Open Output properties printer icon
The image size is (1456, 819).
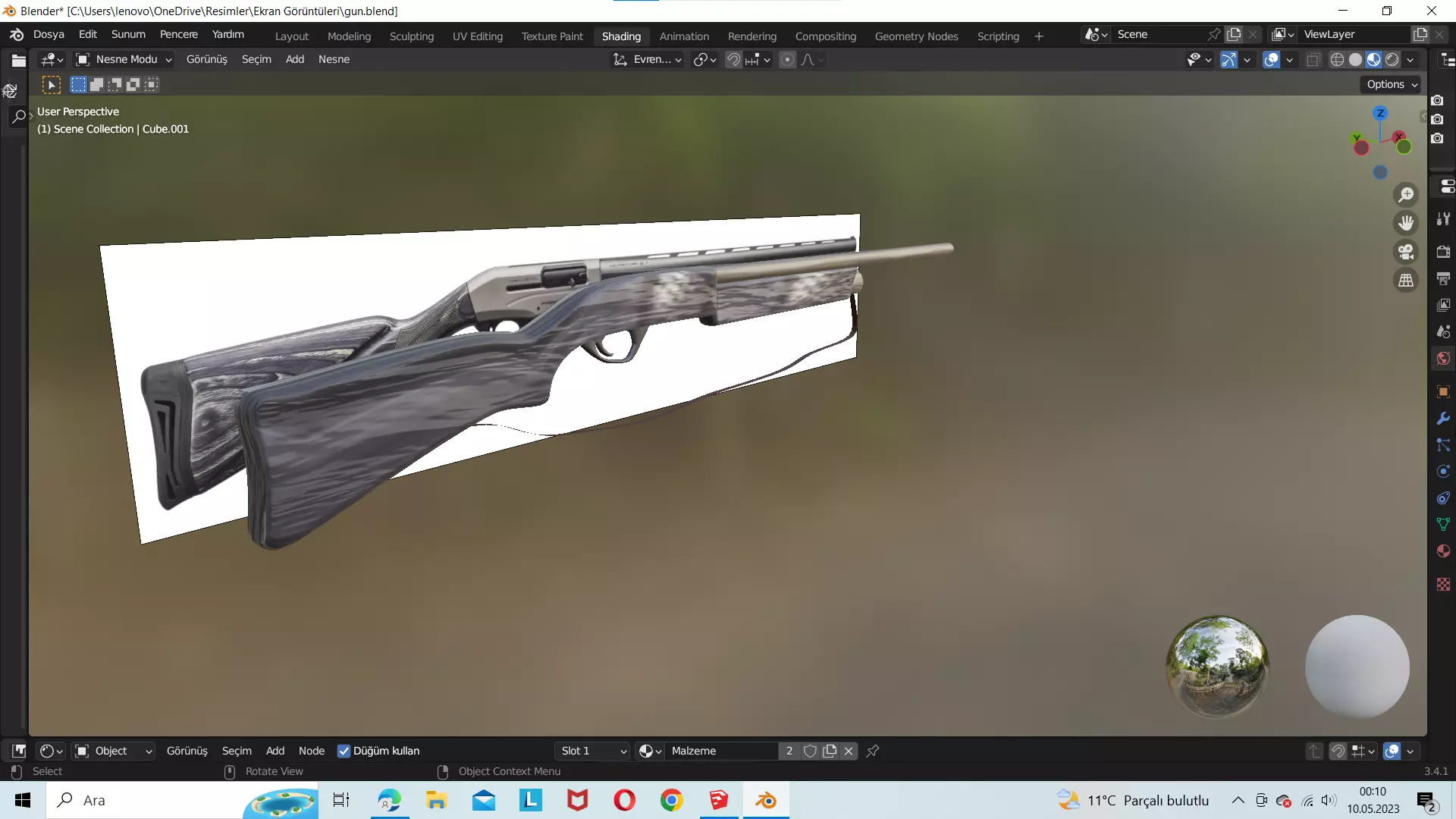pyautogui.click(x=1443, y=278)
